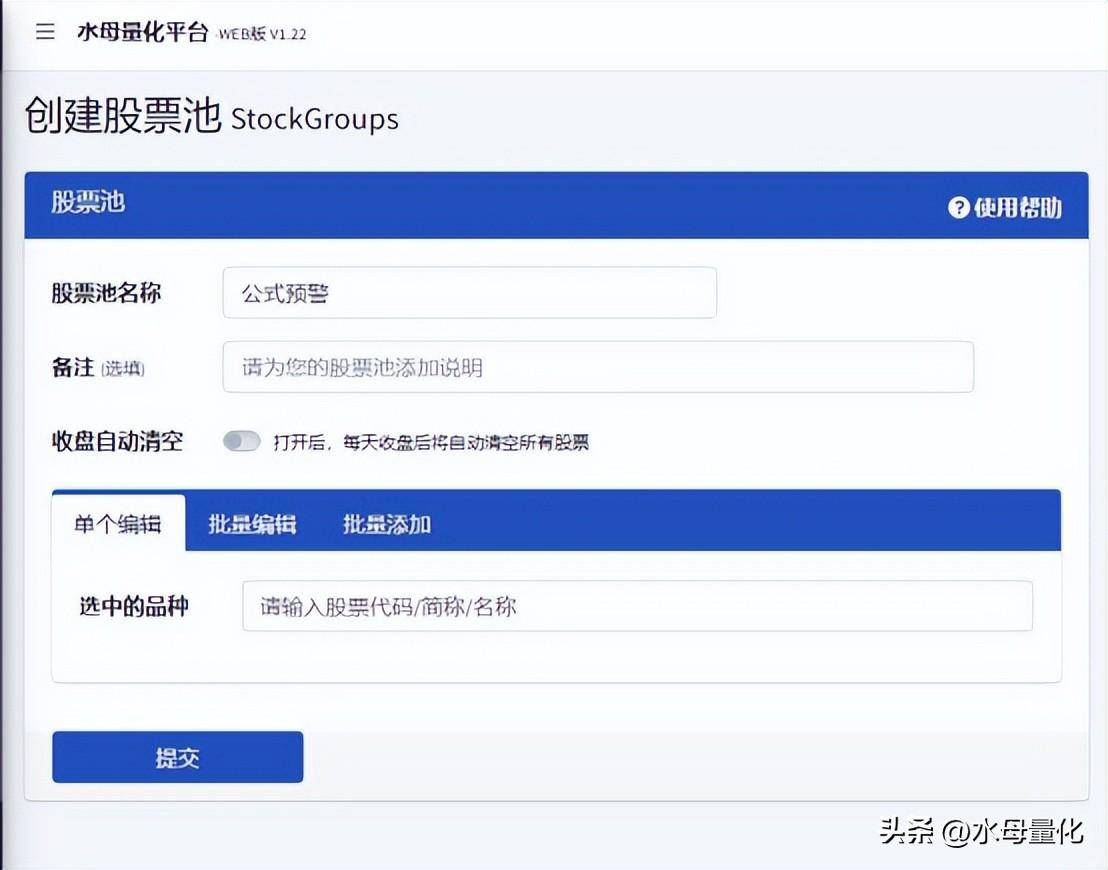Focus the 选中的品种 stock code input
The width and height of the screenshot is (1108, 870).
point(637,606)
